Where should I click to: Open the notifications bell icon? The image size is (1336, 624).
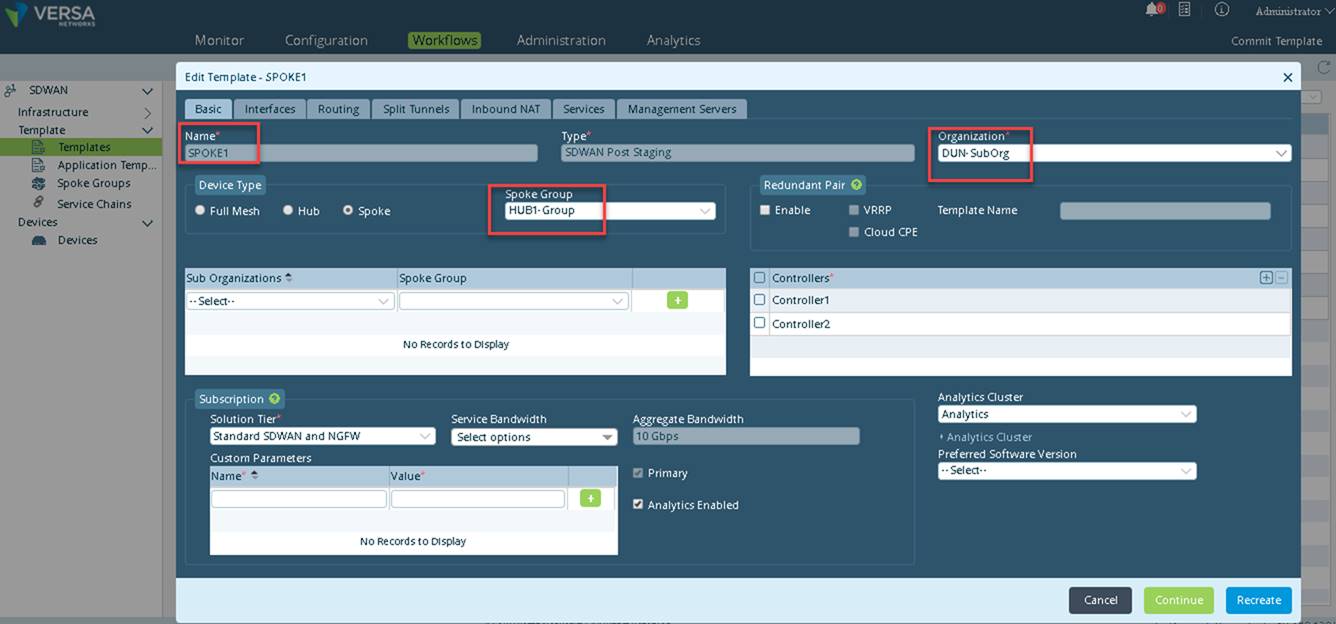pyautogui.click(x=1153, y=9)
